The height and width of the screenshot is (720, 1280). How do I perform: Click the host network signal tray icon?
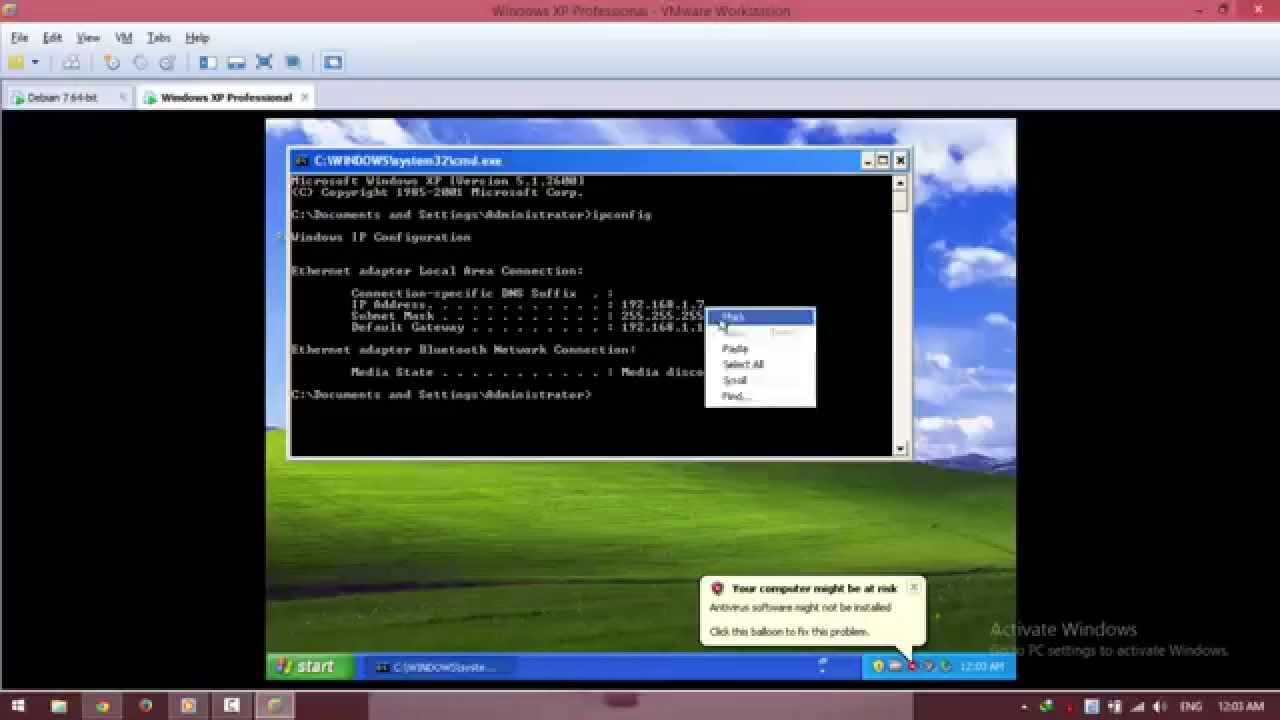click(1138, 706)
